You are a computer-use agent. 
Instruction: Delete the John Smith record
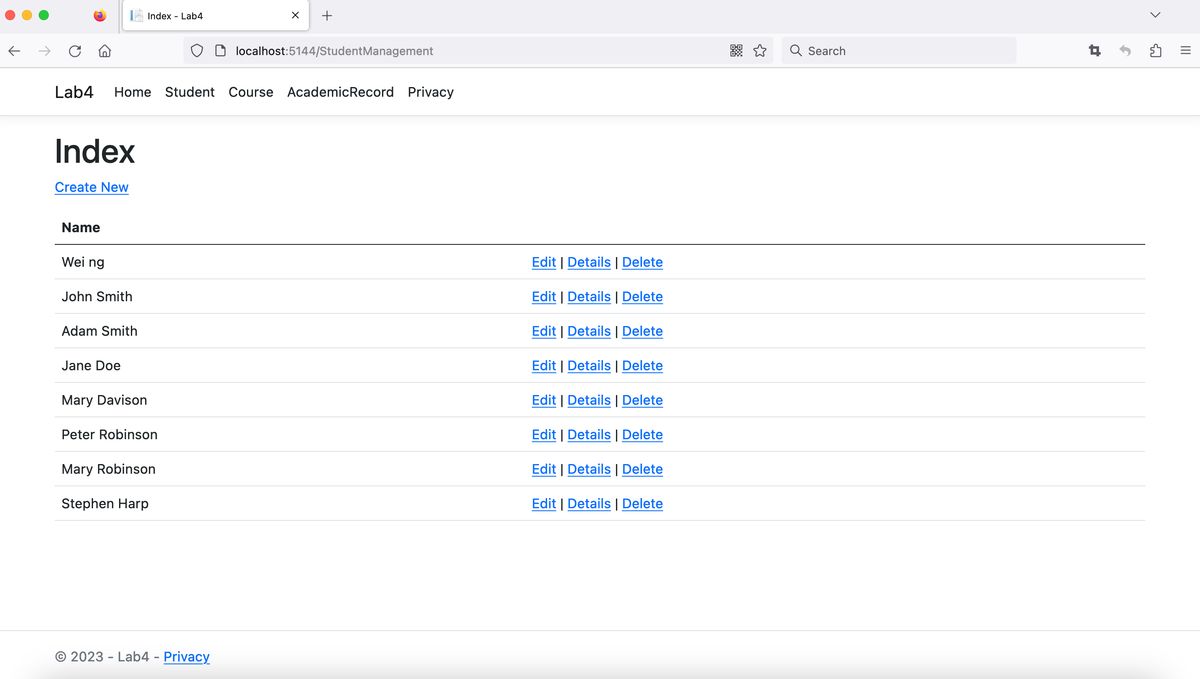[642, 297]
